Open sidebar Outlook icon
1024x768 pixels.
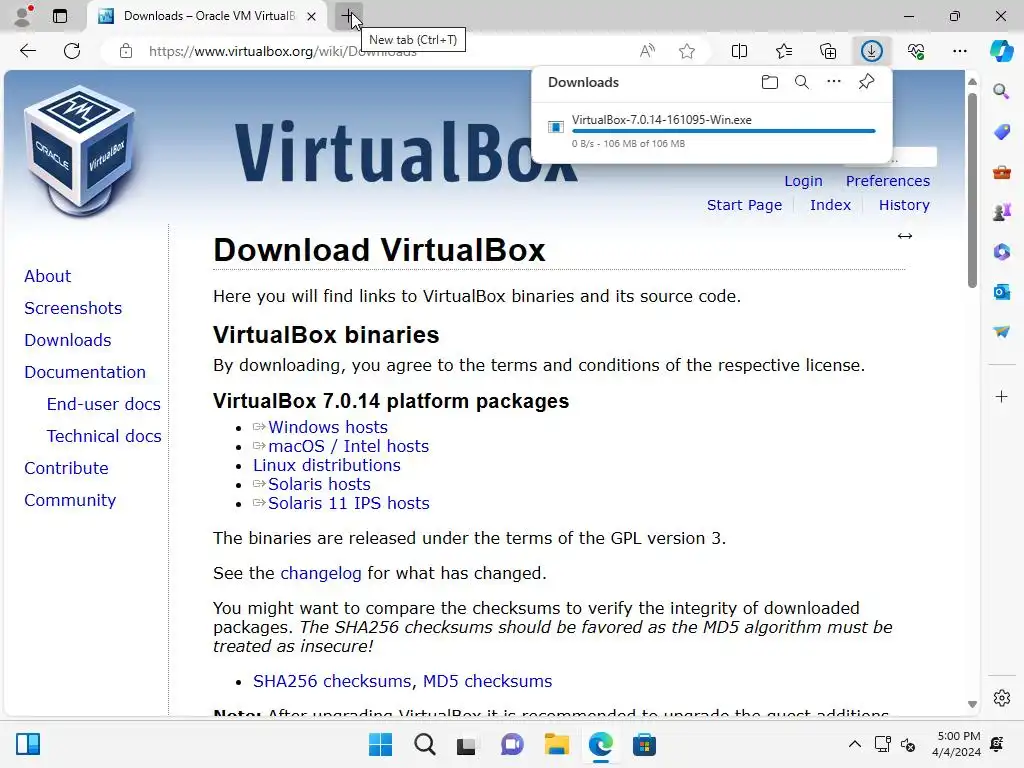click(x=1002, y=292)
